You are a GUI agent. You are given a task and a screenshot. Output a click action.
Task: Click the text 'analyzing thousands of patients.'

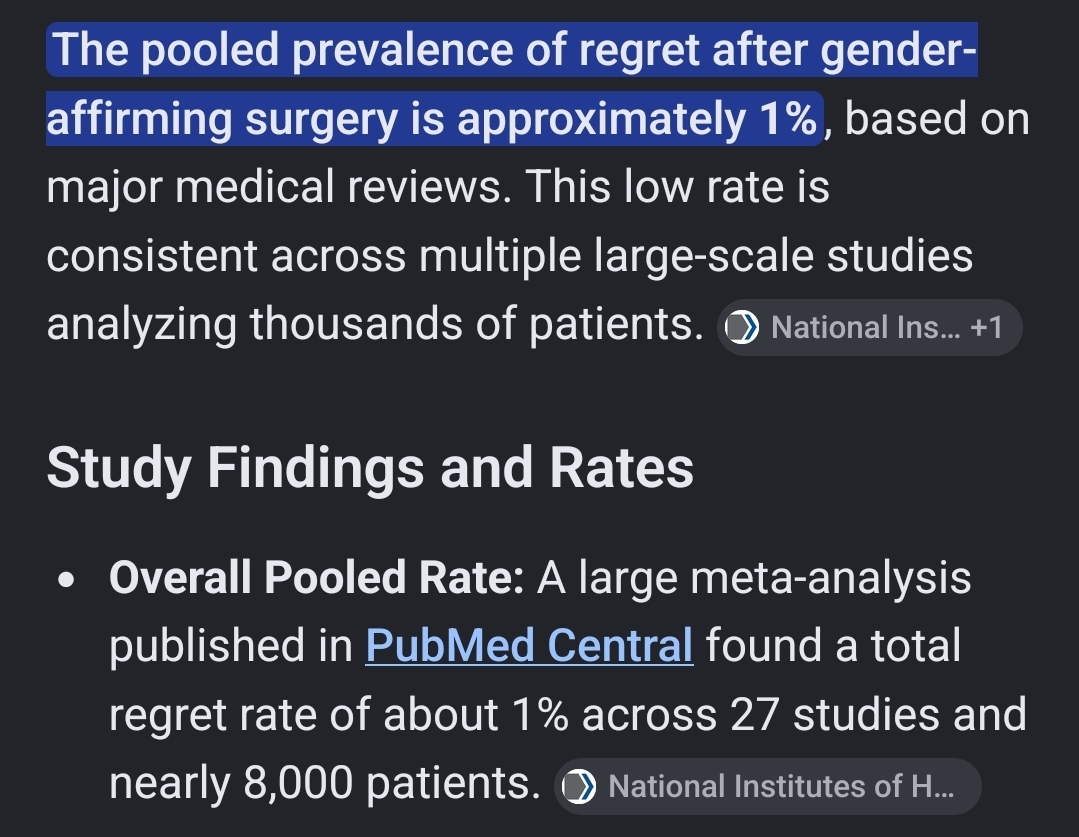tap(375, 325)
